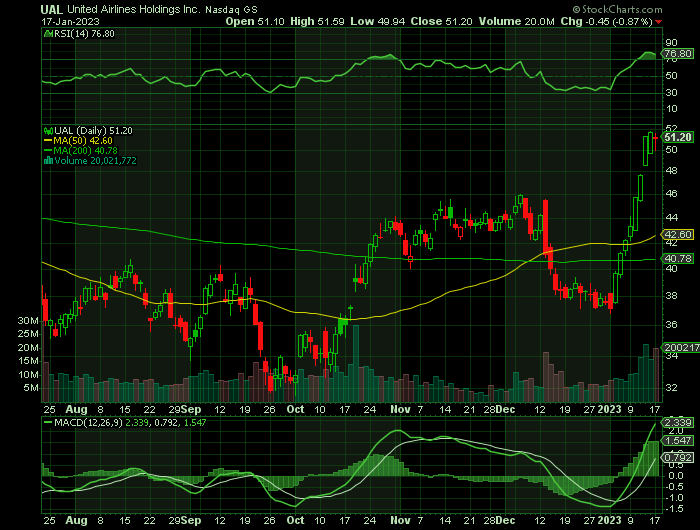Viewport: 700px width, 530px height.
Task: Click the yellow 42.60 tag on price axis
Action: point(678,235)
